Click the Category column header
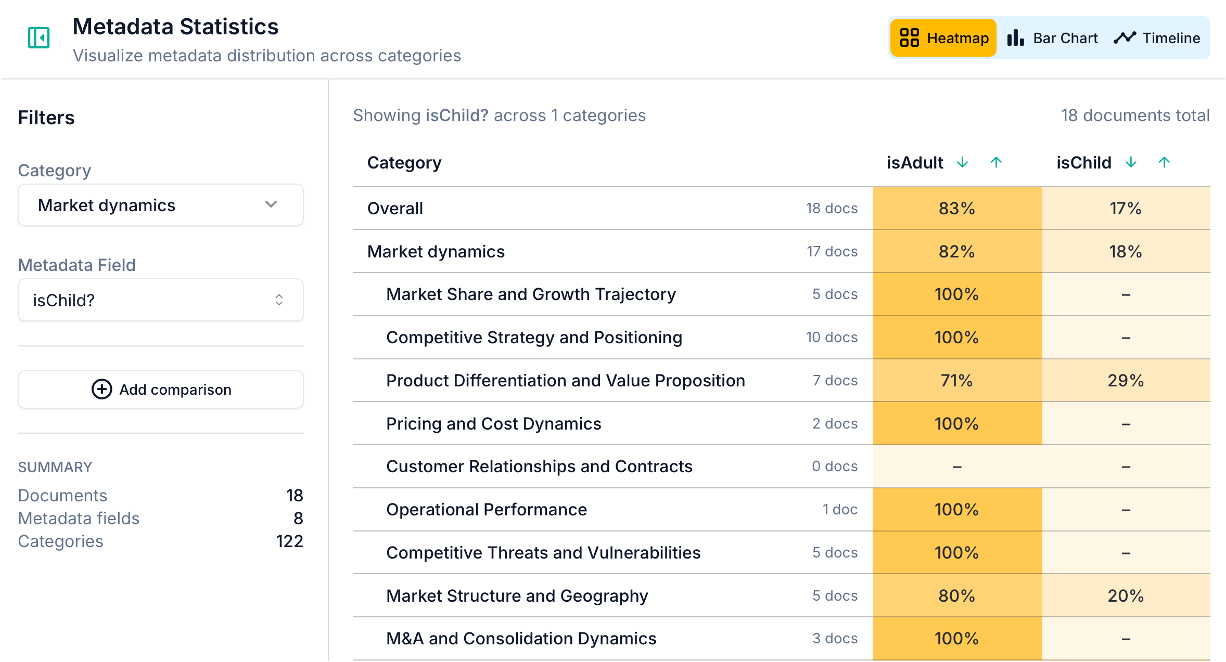 (404, 163)
